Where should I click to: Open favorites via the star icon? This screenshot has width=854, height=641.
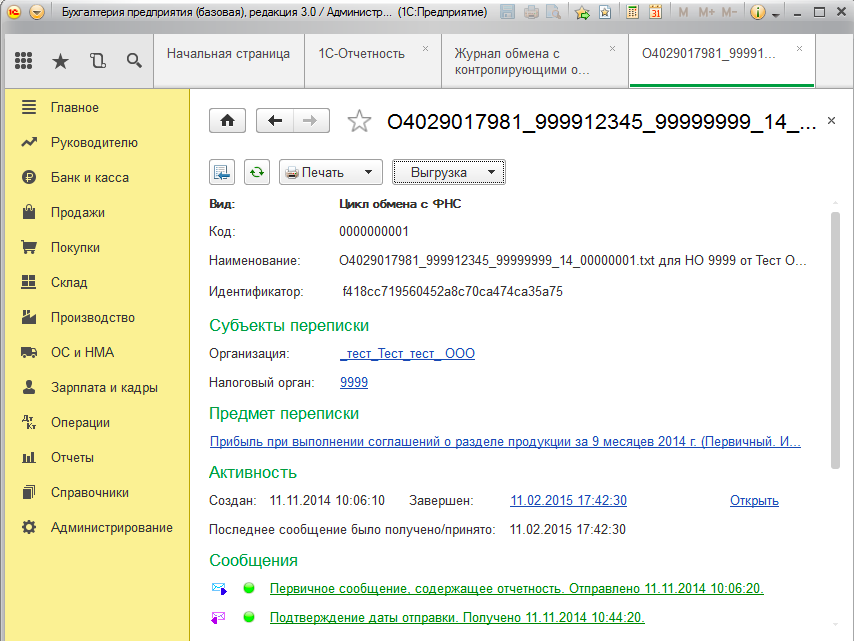(x=60, y=60)
